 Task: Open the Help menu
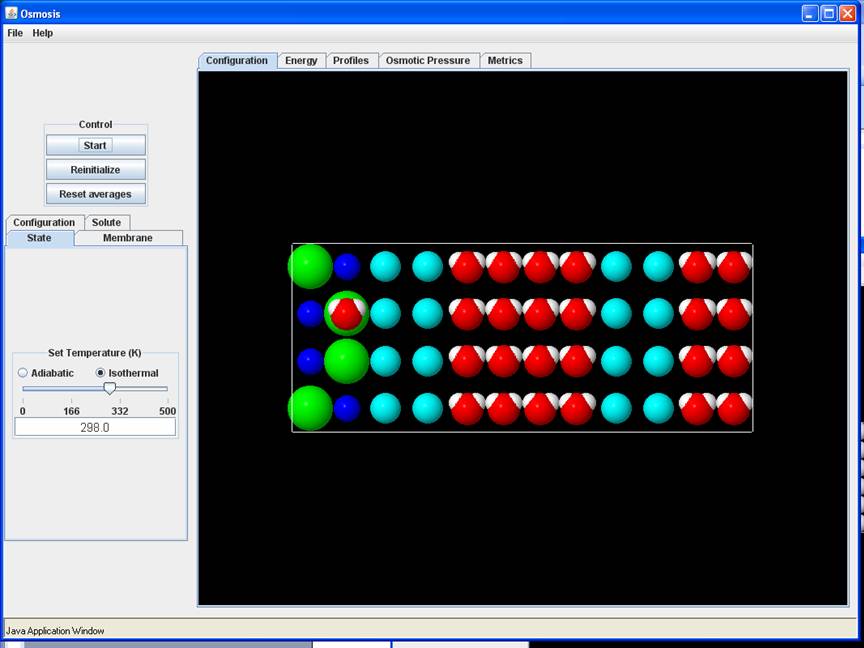42,33
